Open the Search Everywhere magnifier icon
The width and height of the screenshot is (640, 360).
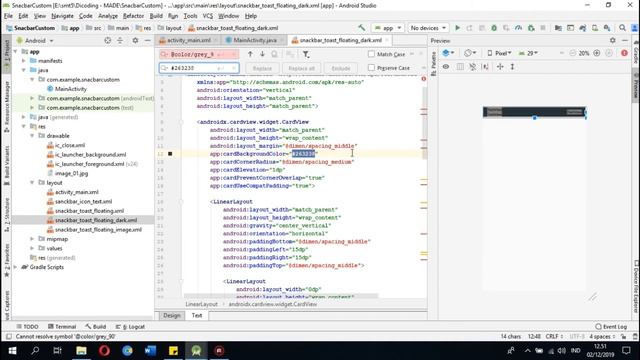click(622, 28)
